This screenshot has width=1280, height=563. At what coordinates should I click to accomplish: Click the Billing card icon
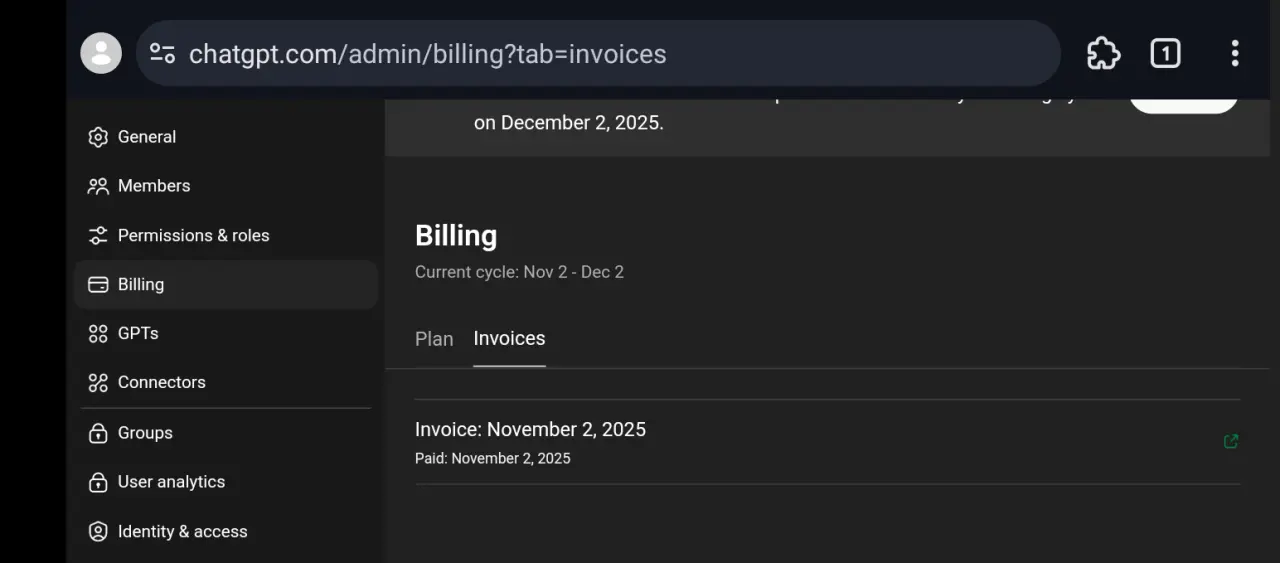pyautogui.click(x=98, y=285)
